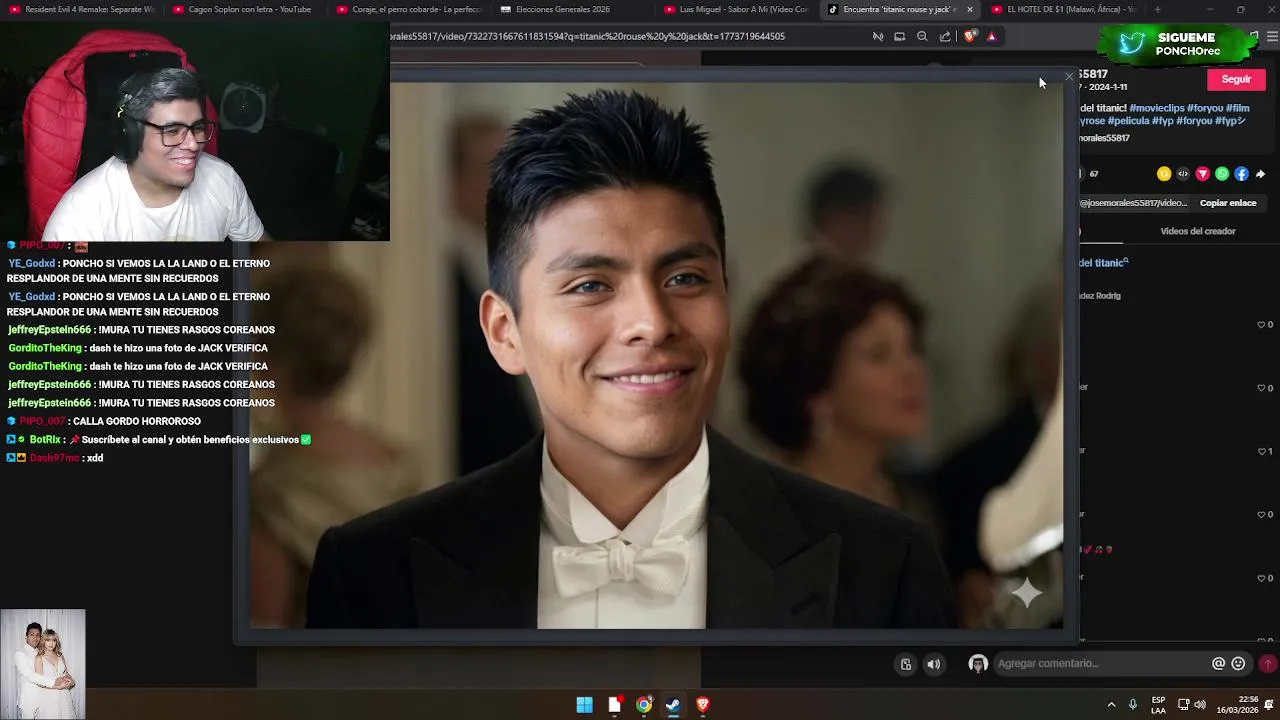This screenshot has height=720, width=1280.
Task: Open the system volume control in tray
Action: 1200,705
